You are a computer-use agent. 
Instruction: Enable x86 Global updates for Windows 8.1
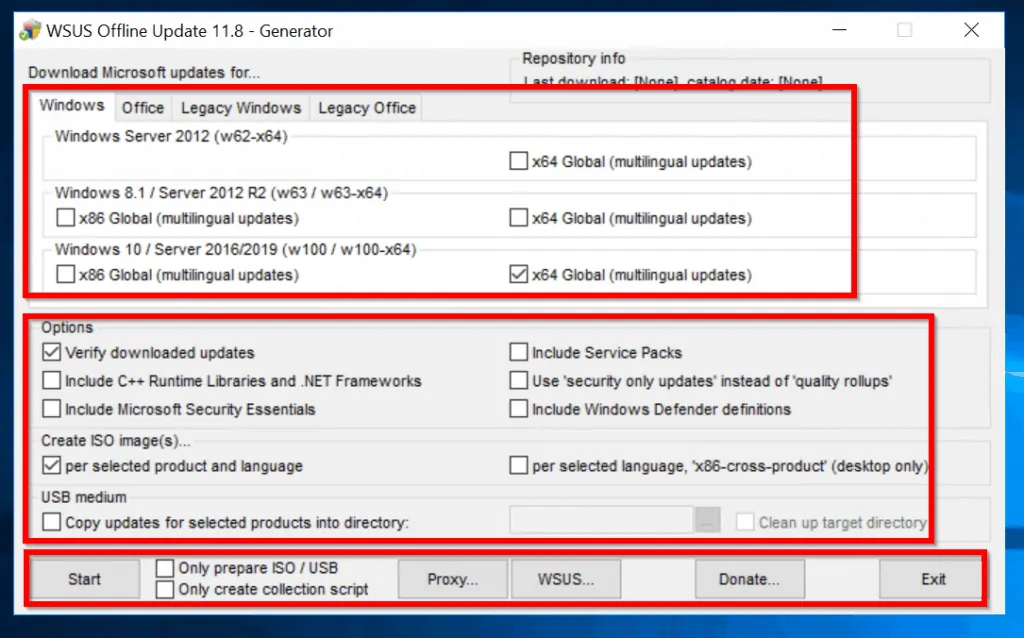pos(65,217)
